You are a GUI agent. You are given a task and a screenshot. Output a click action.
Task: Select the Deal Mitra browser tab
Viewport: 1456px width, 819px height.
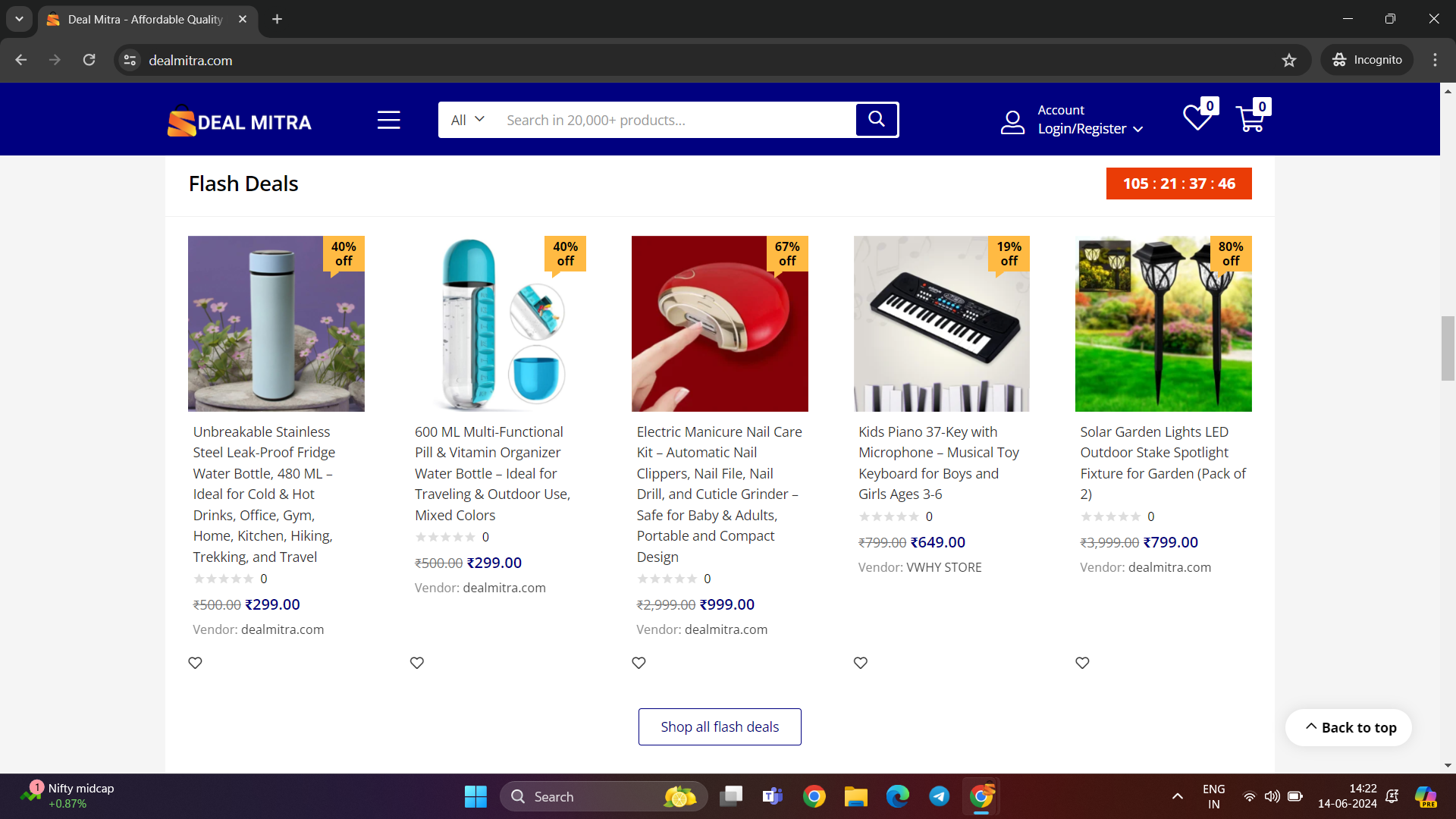(146, 19)
